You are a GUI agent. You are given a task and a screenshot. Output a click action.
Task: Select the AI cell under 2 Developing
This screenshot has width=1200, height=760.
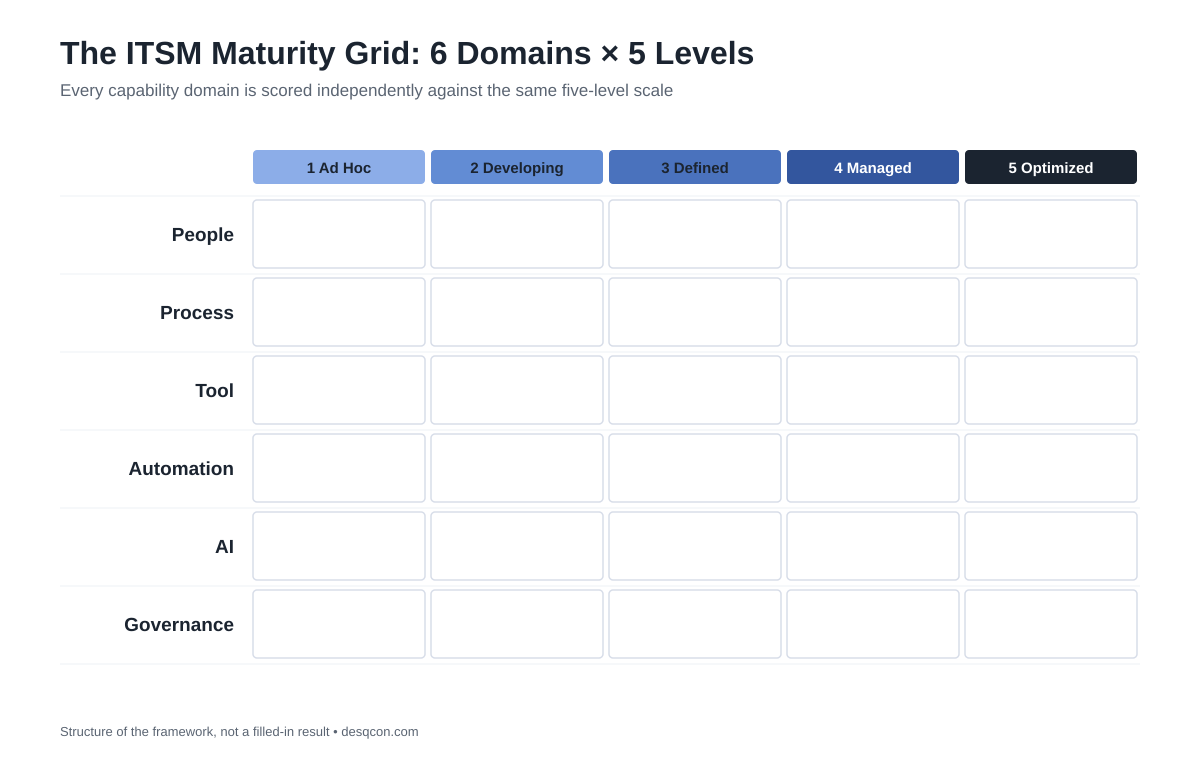(517, 546)
